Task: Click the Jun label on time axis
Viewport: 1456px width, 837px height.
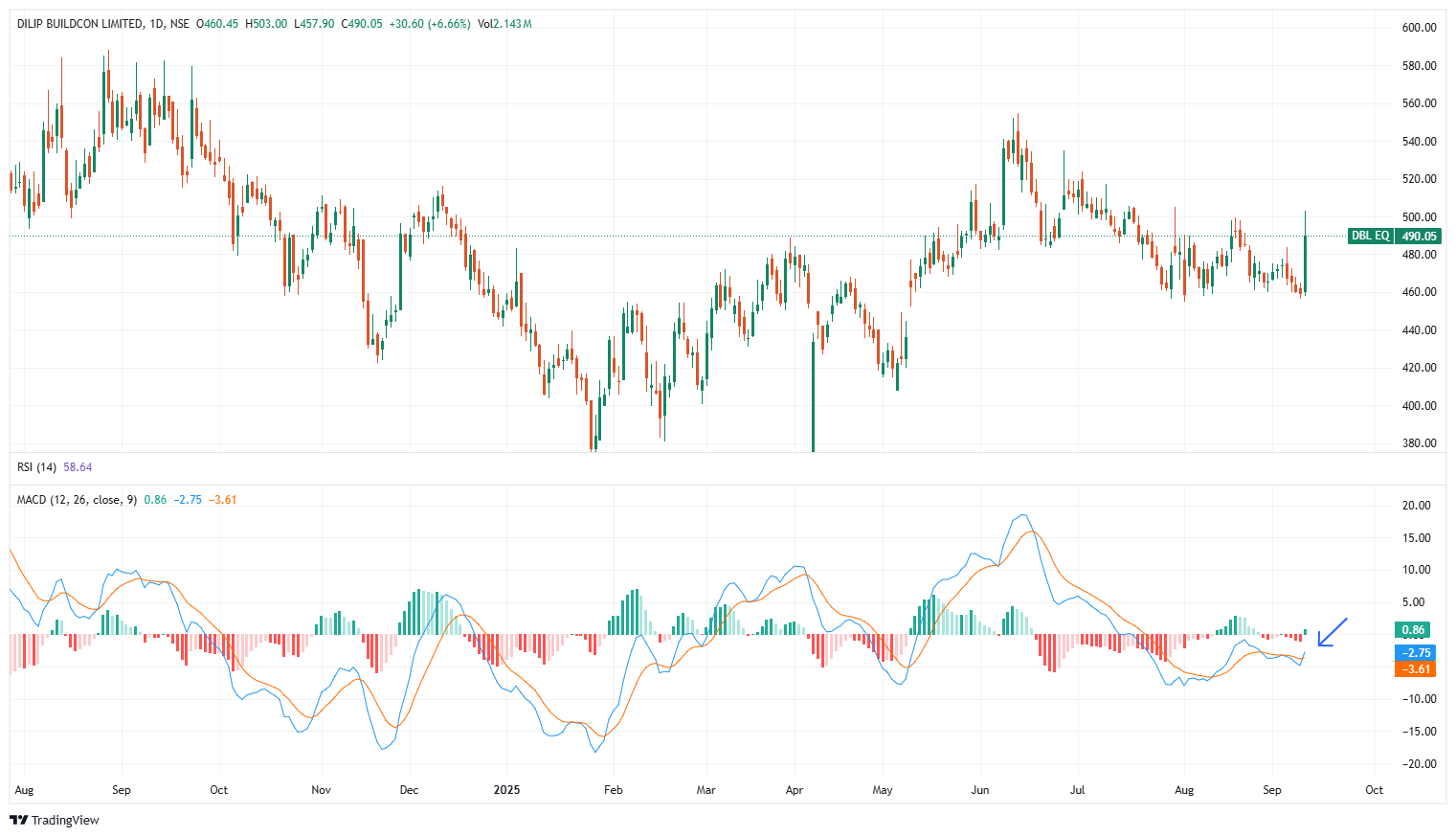Action: pyautogui.click(x=980, y=790)
